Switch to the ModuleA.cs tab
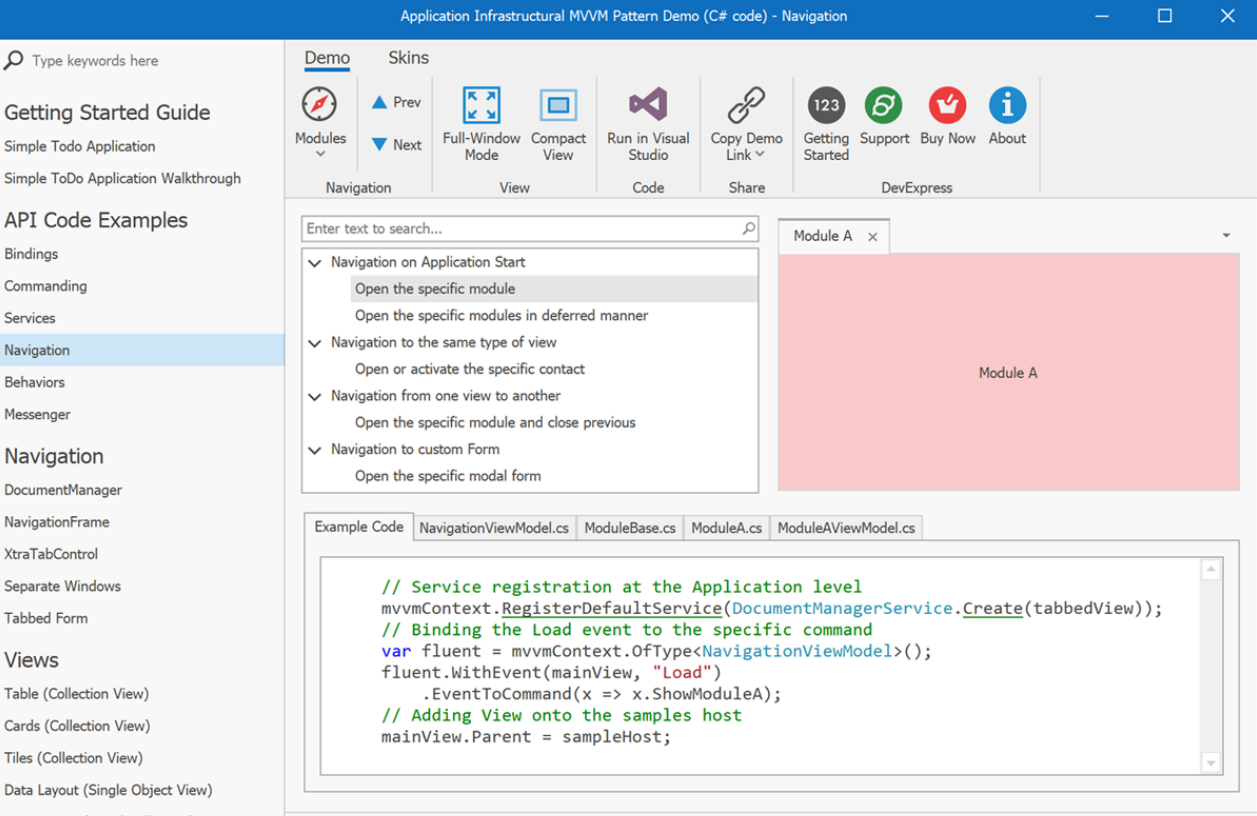The height and width of the screenshot is (816, 1257). [x=726, y=528]
